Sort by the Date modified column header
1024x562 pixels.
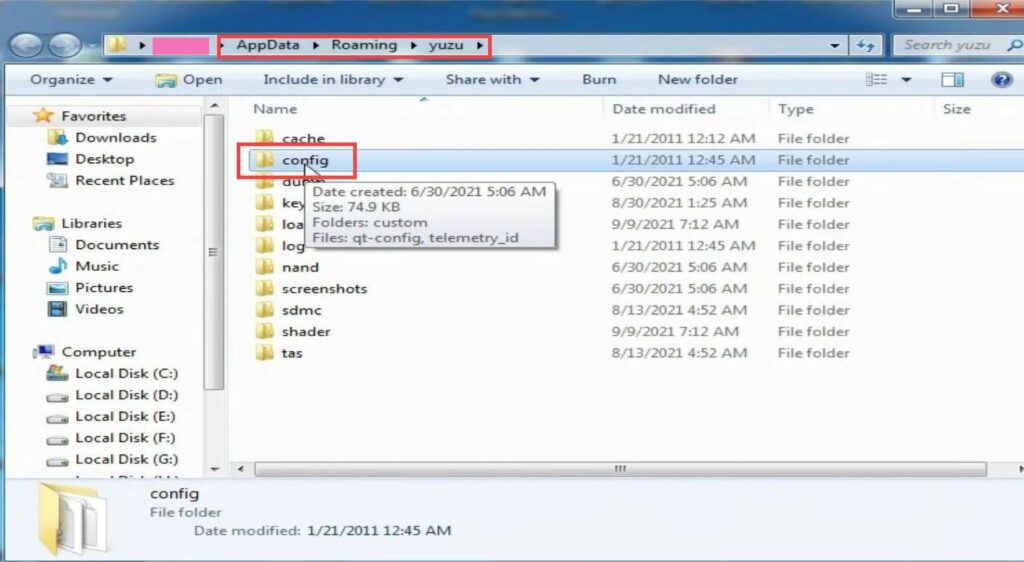click(x=664, y=109)
